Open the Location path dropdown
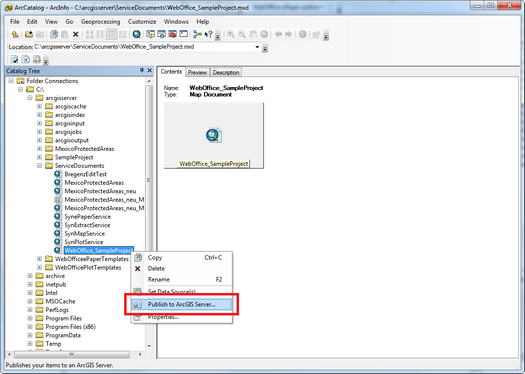This screenshot has height=374, width=525. click(257, 47)
